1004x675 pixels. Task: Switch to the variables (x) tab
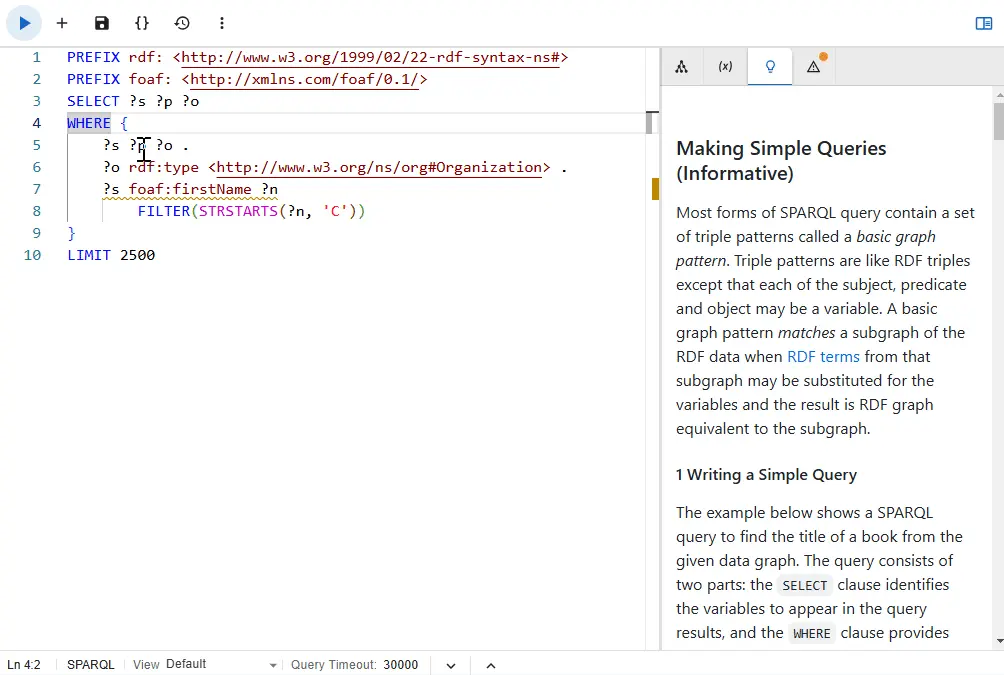725,67
